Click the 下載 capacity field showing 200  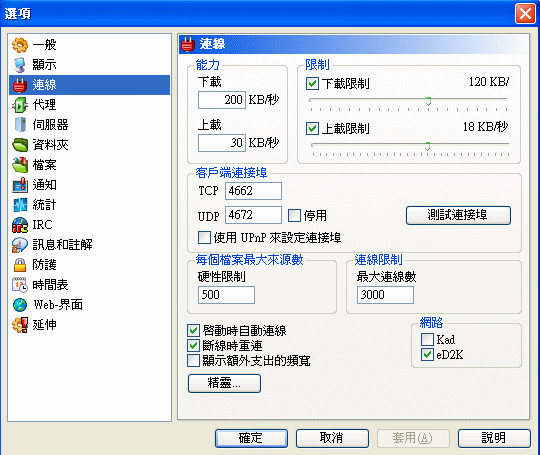(x=222, y=100)
